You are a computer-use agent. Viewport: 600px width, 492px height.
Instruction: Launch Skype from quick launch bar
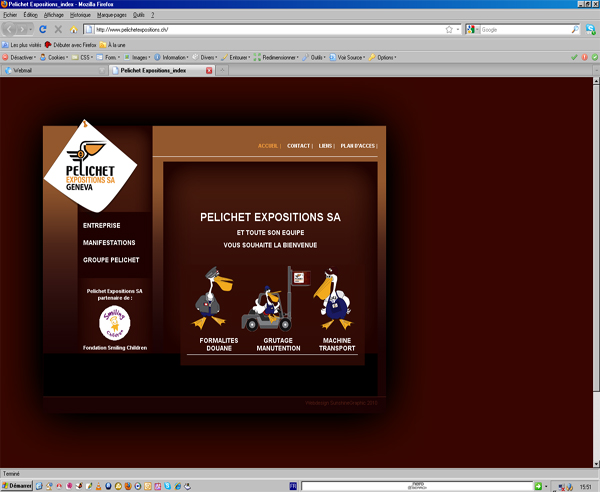pos(168,486)
